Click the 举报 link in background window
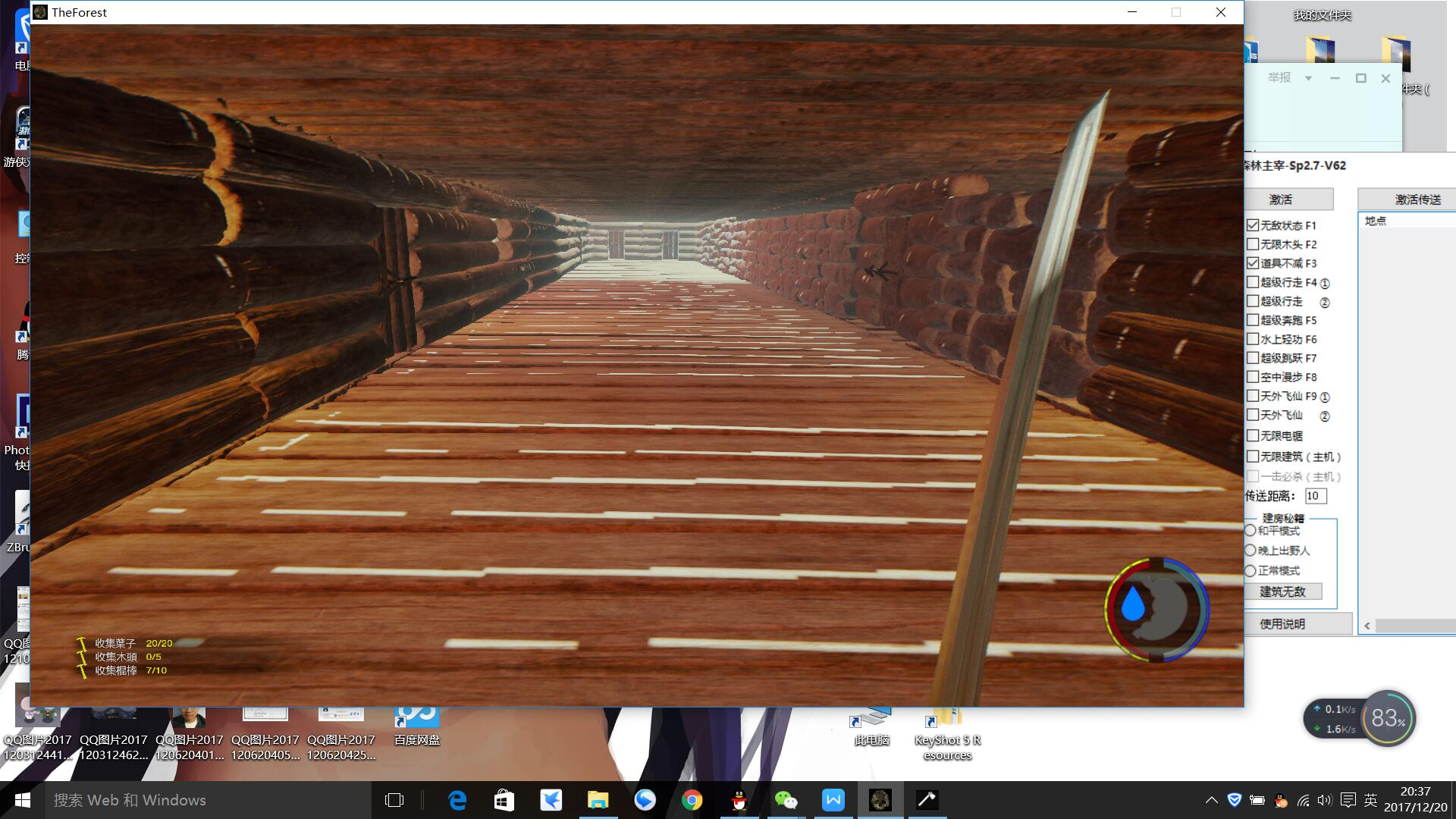 coord(1279,77)
